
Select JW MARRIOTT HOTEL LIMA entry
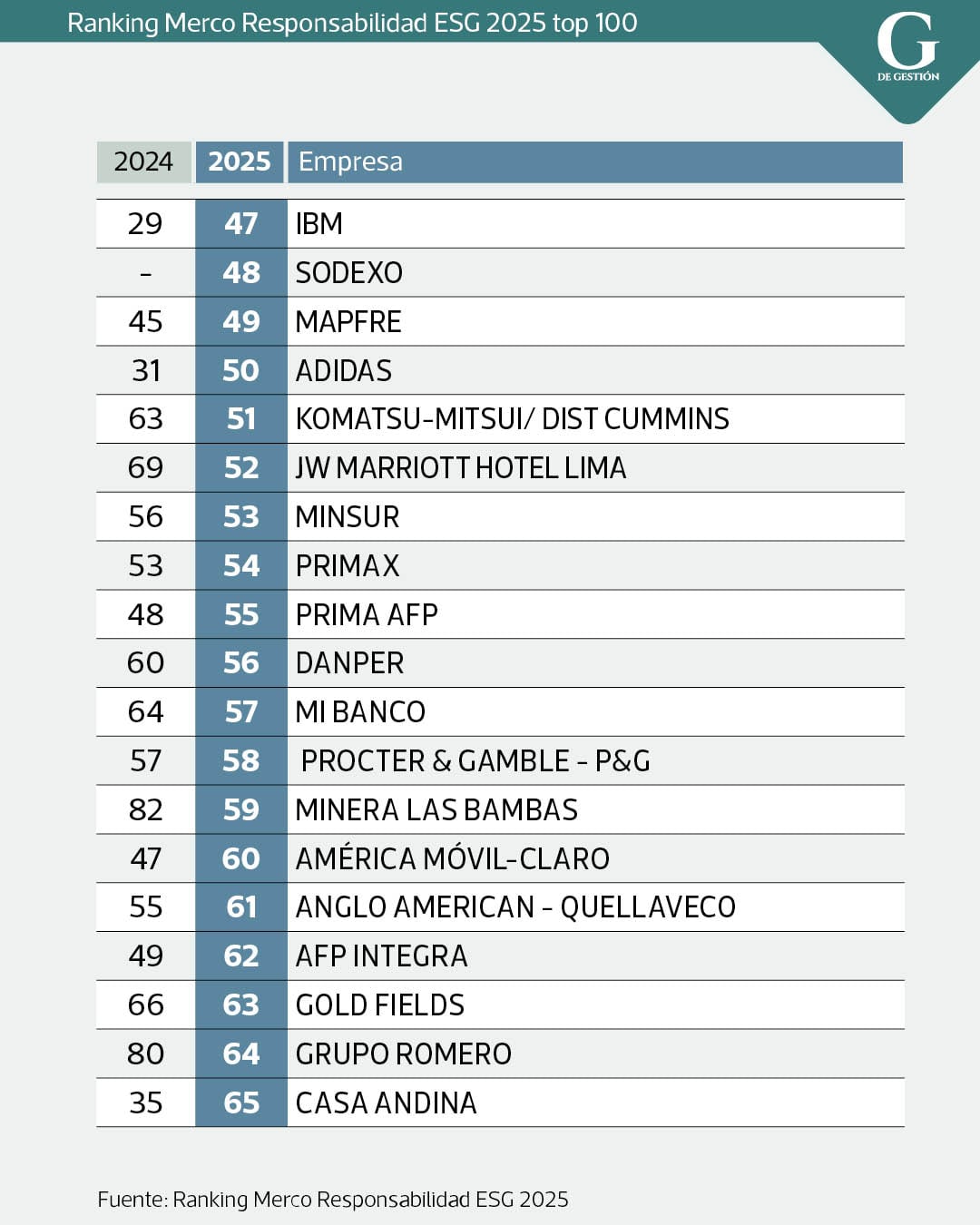coord(461,468)
